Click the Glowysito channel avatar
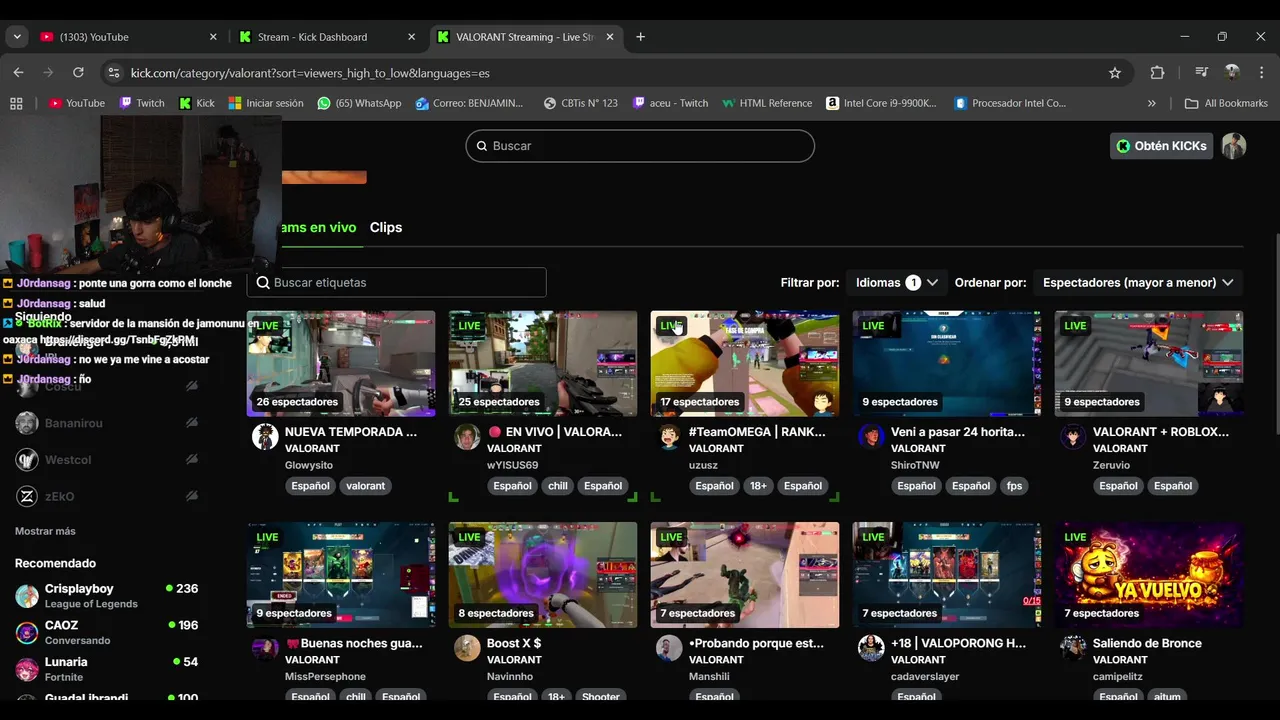Screen dimensions: 1280x720 (x=265, y=436)
